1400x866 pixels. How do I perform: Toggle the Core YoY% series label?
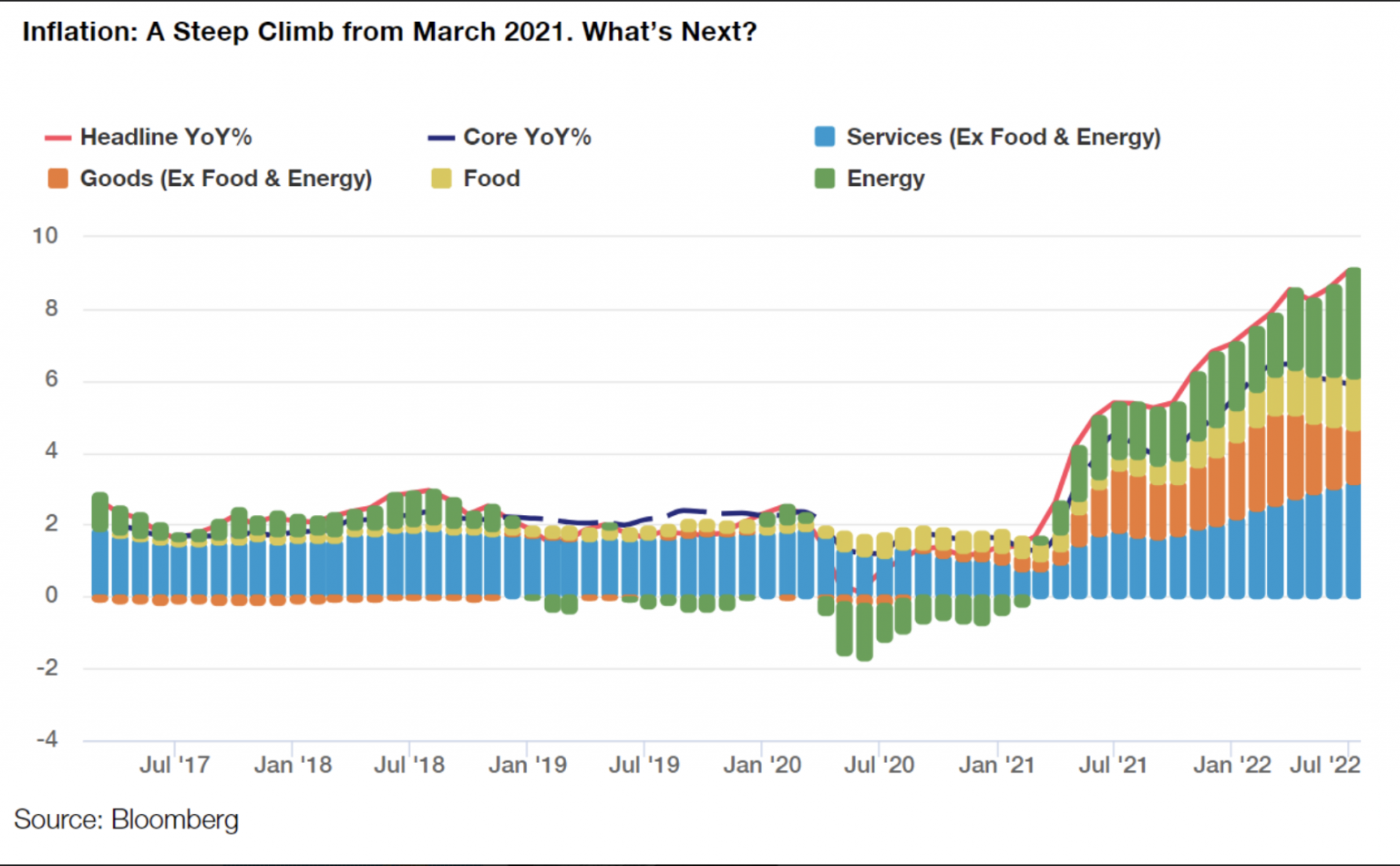[527, 137]
